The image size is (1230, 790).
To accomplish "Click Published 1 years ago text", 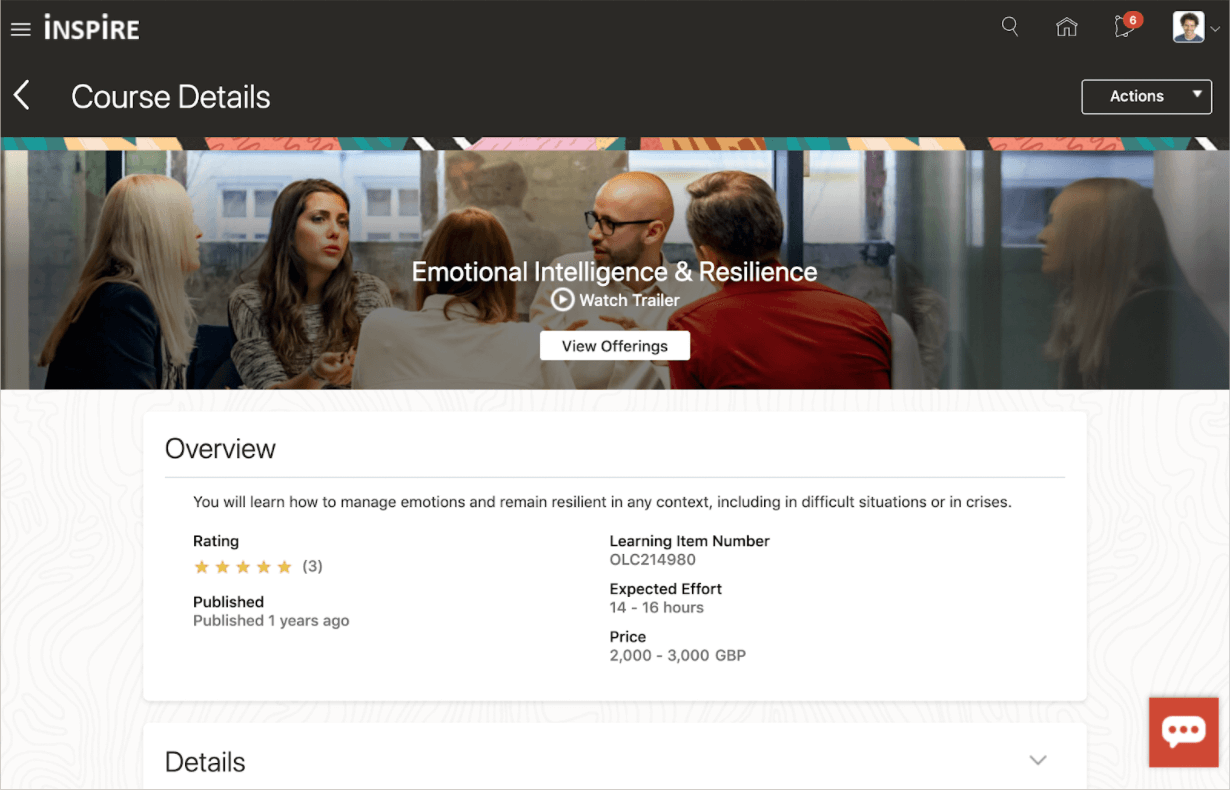I will [x=271, y=621].
